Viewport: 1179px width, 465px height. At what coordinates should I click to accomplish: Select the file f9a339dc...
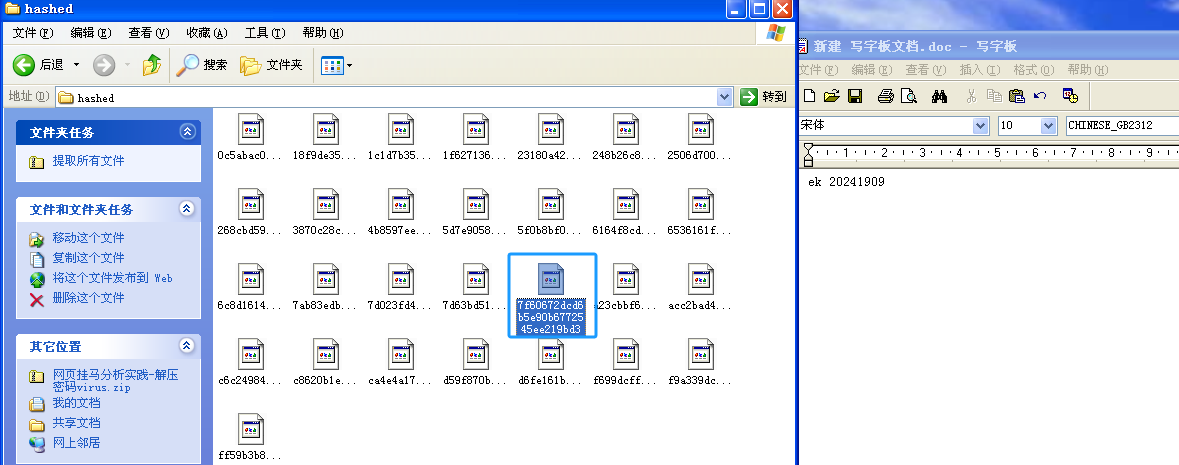tap(700, 363)
